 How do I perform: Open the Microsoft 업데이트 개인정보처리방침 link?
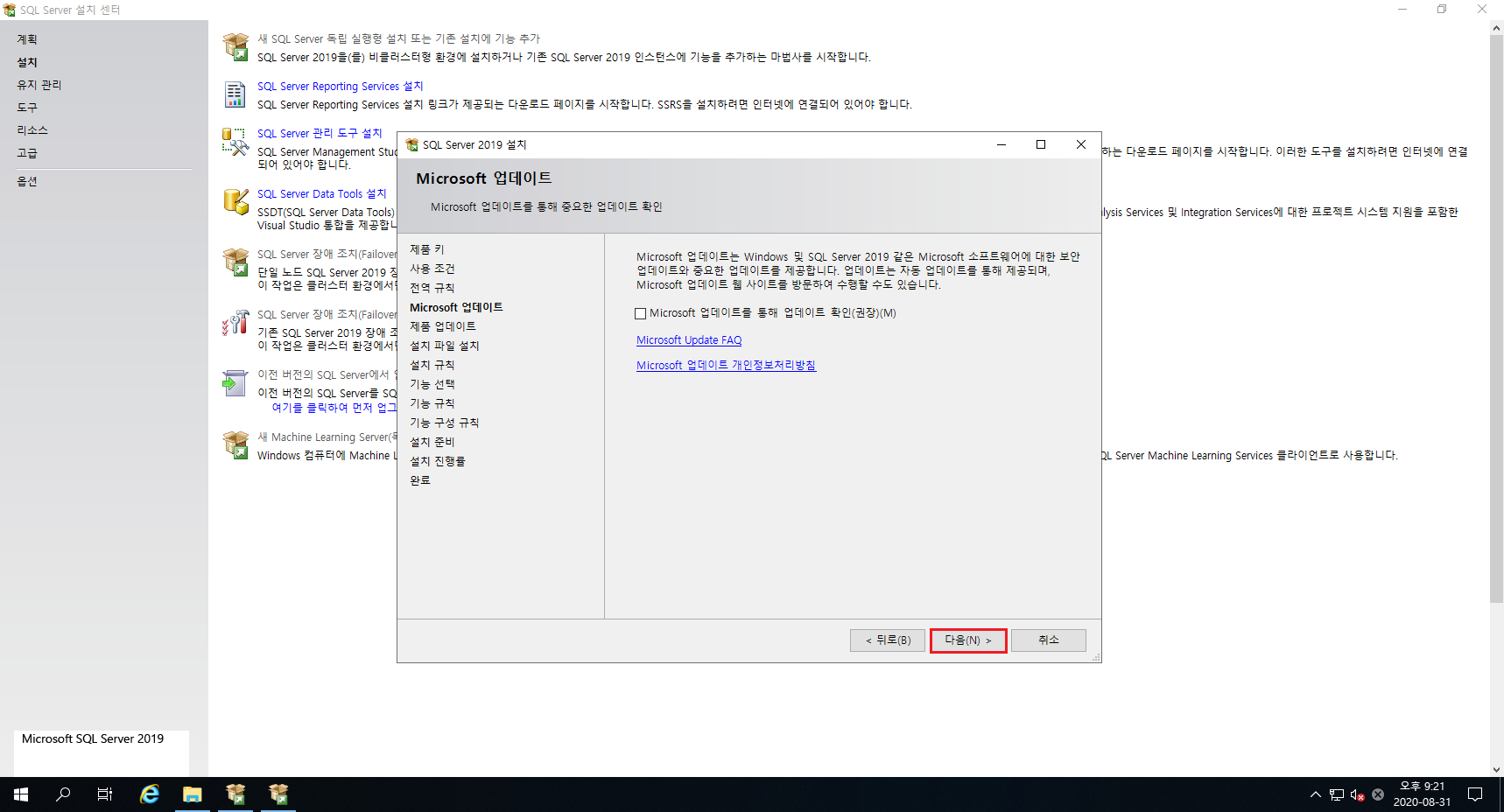tap(726, 366)
